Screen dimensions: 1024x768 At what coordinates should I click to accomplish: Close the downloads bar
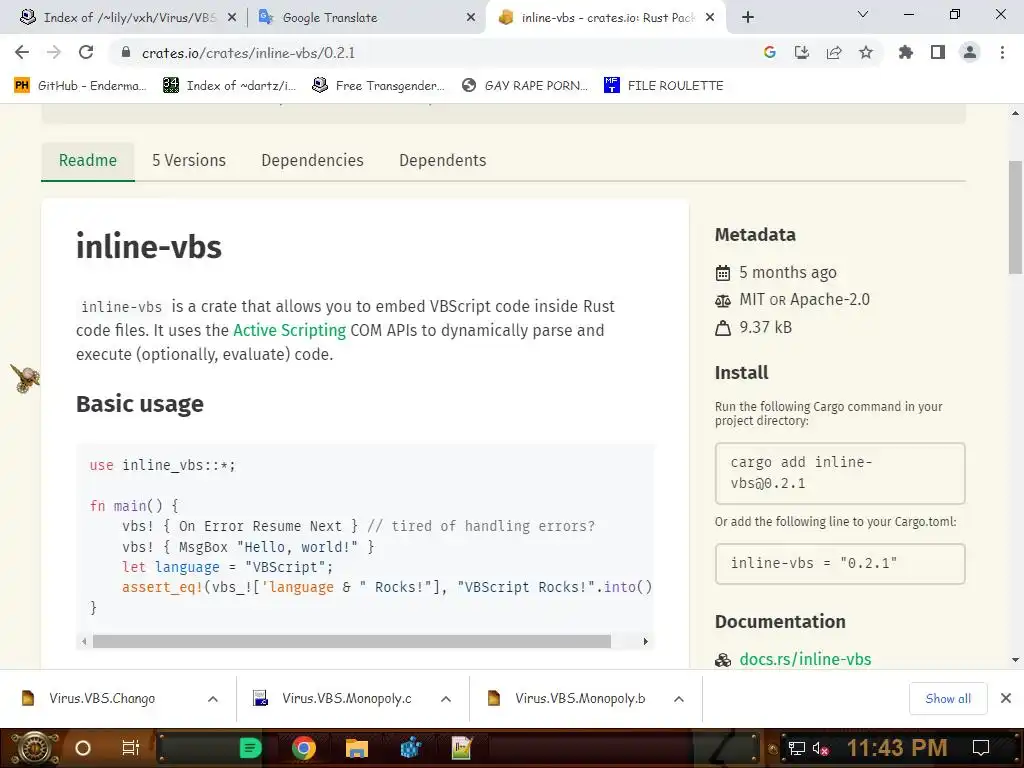click(x=1006, y=698)
